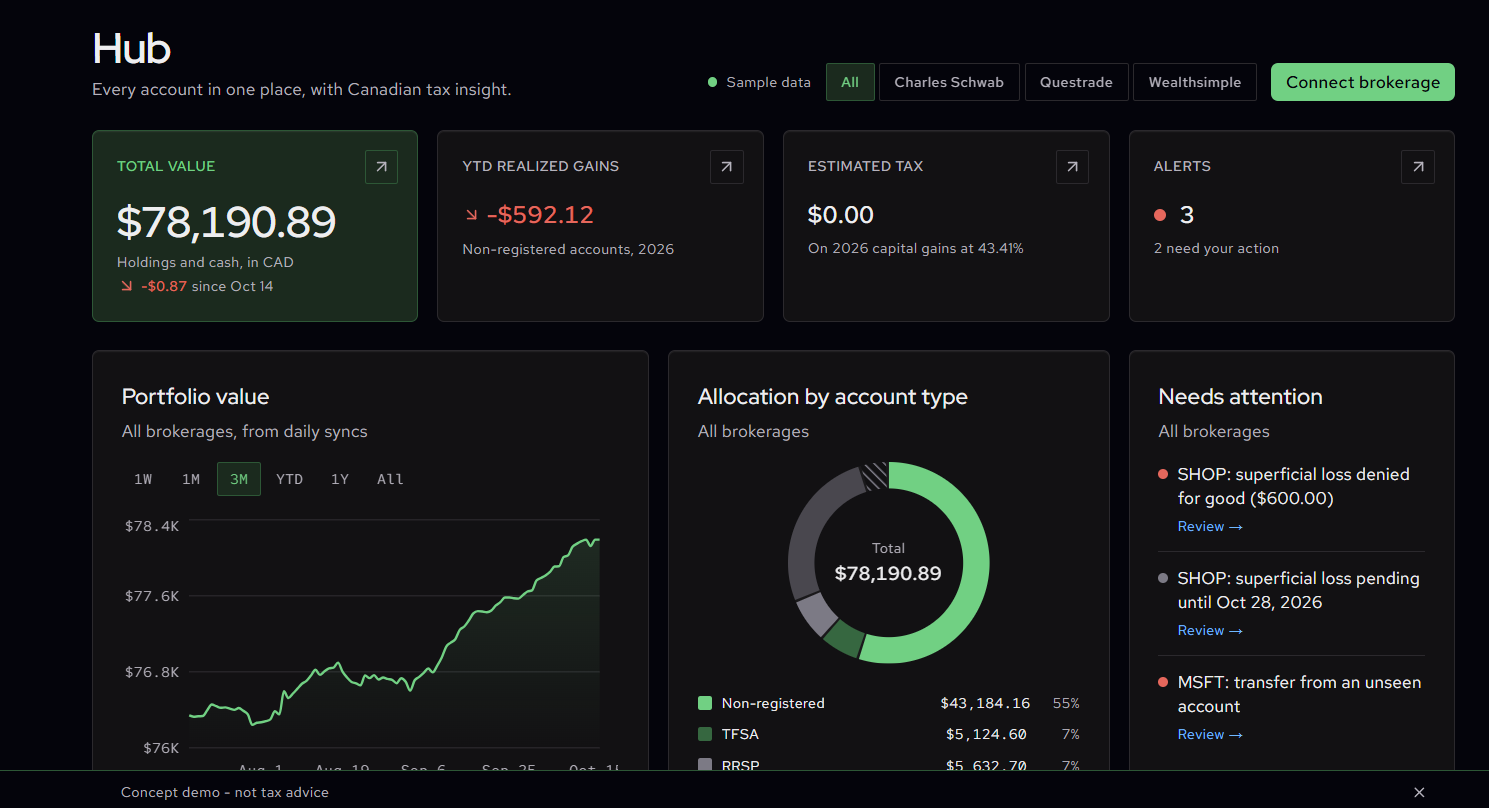Screen dimensions: 1489x808
Task: Click the donut chart total value
Action: click(x=888, y=574)
